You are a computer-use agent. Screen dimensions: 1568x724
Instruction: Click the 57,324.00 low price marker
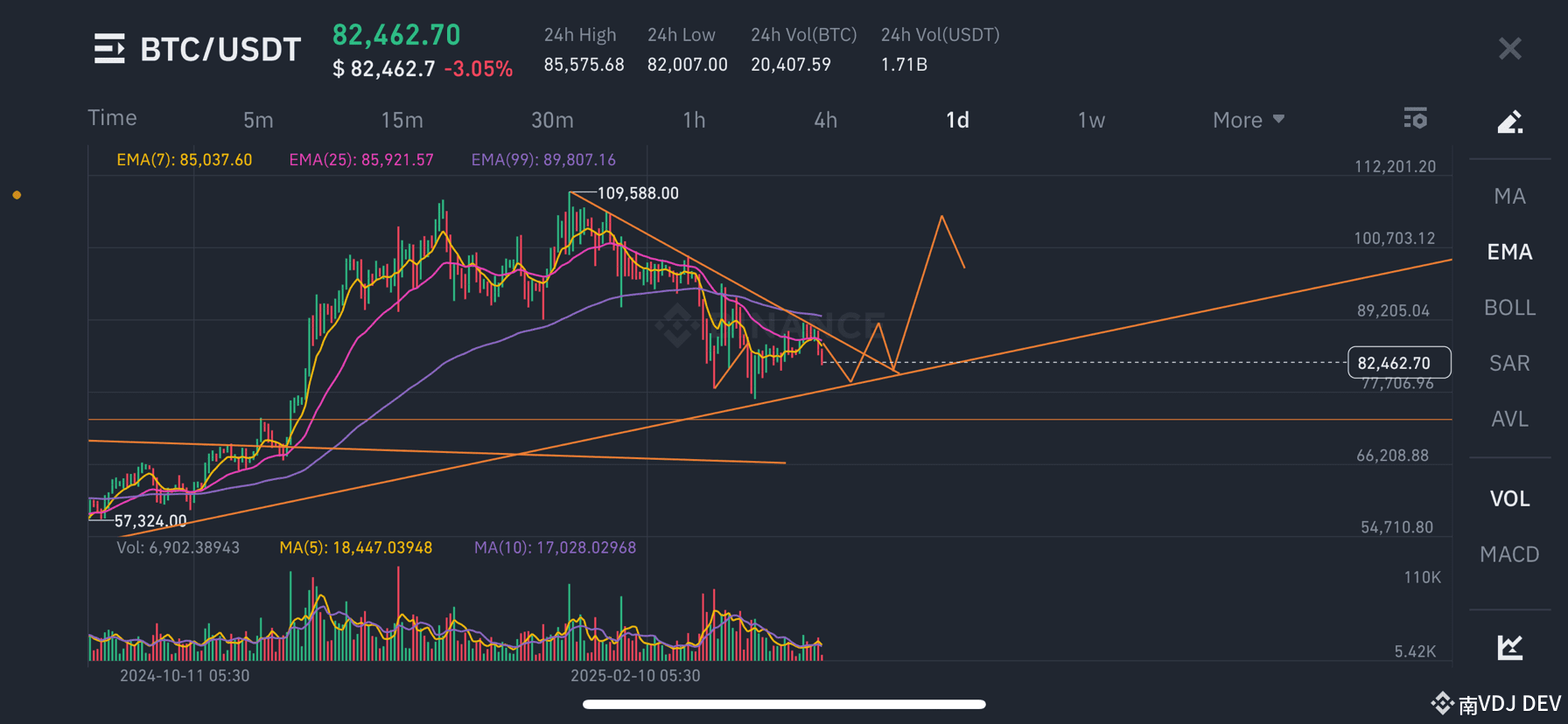[150, 521]
